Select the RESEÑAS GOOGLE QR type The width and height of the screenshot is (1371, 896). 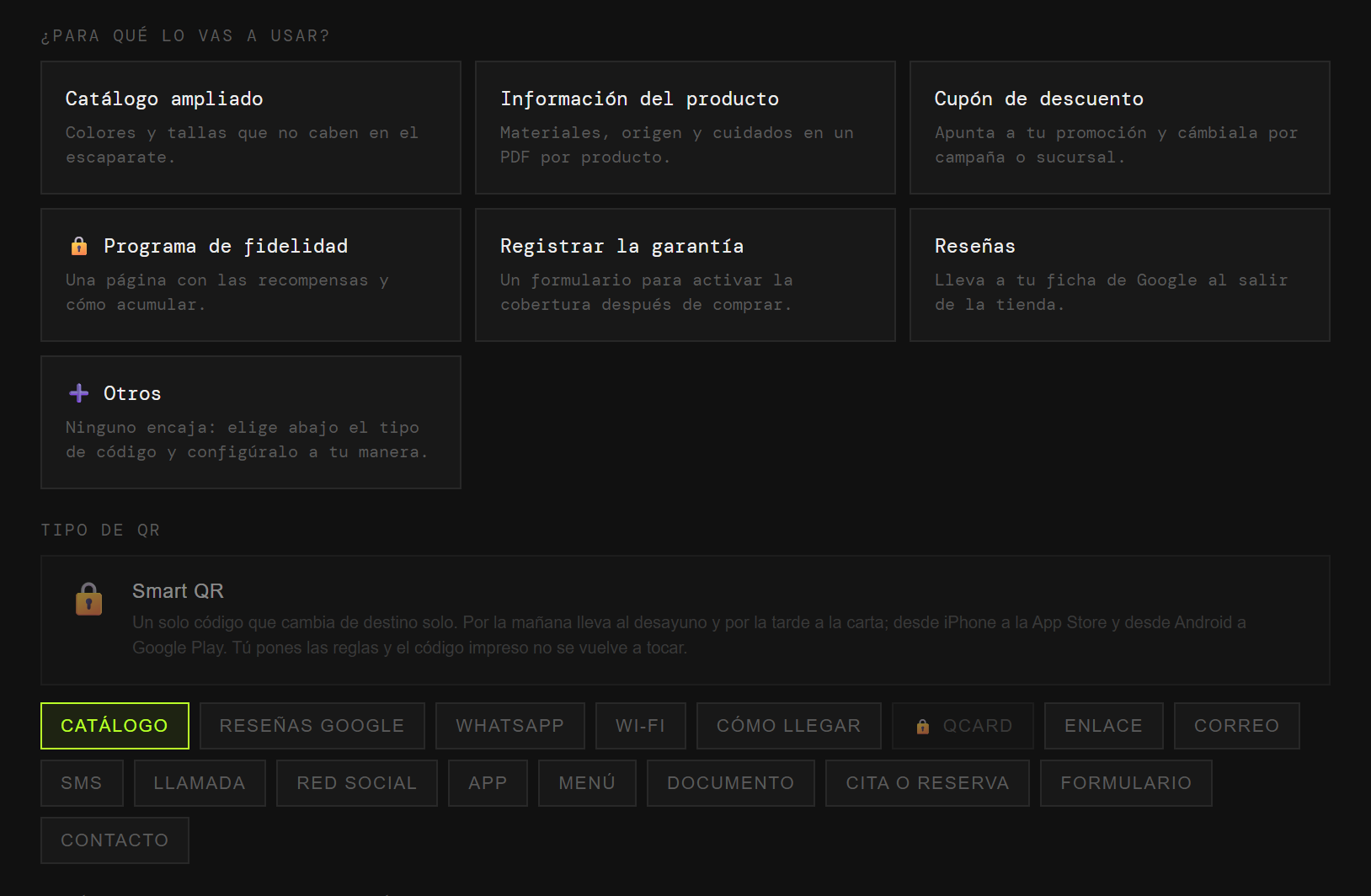312,726
